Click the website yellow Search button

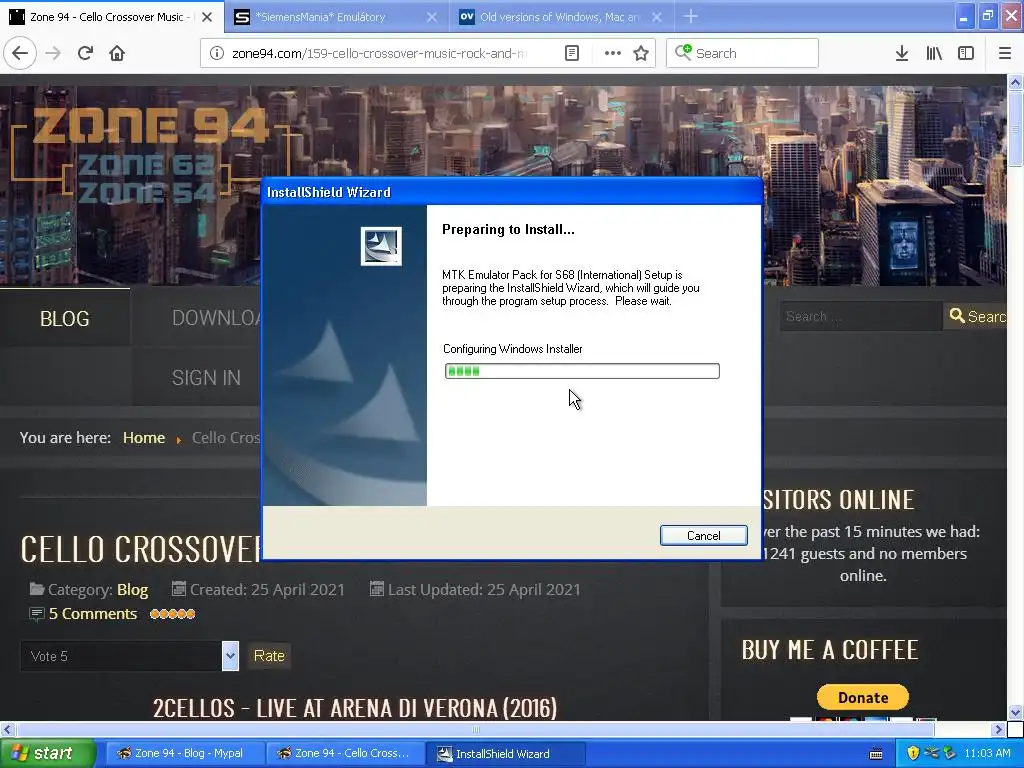click(x=976, y=317)
